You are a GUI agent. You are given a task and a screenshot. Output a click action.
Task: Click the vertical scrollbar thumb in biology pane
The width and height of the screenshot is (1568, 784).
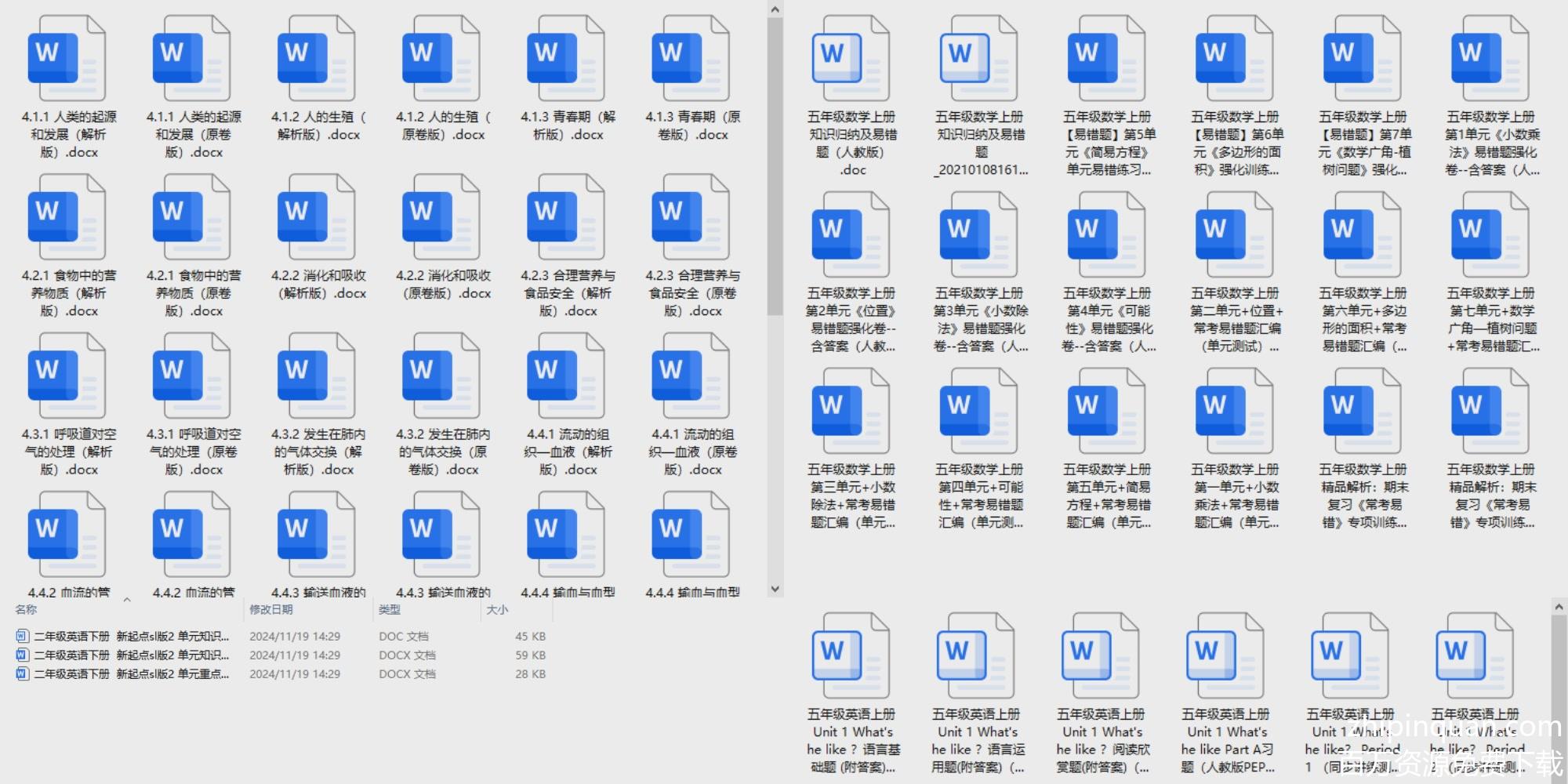(x=775, y=165)
